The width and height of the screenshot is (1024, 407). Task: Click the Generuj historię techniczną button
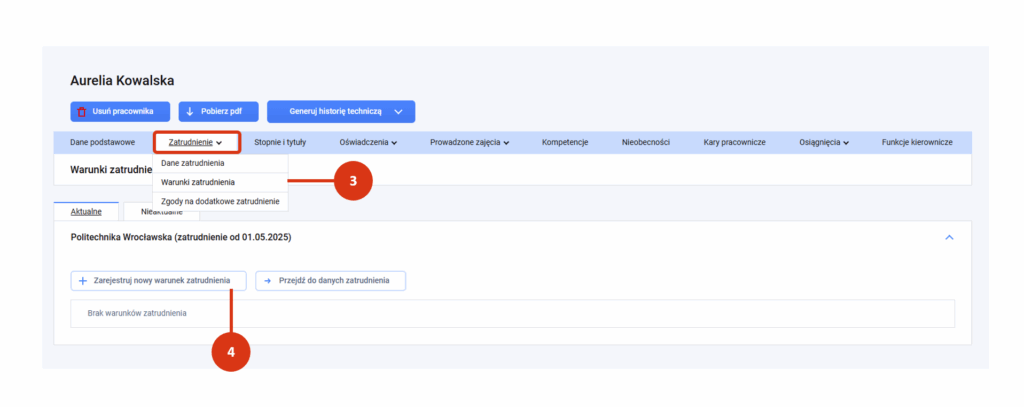pyautogui.click(x=341, y=112)
